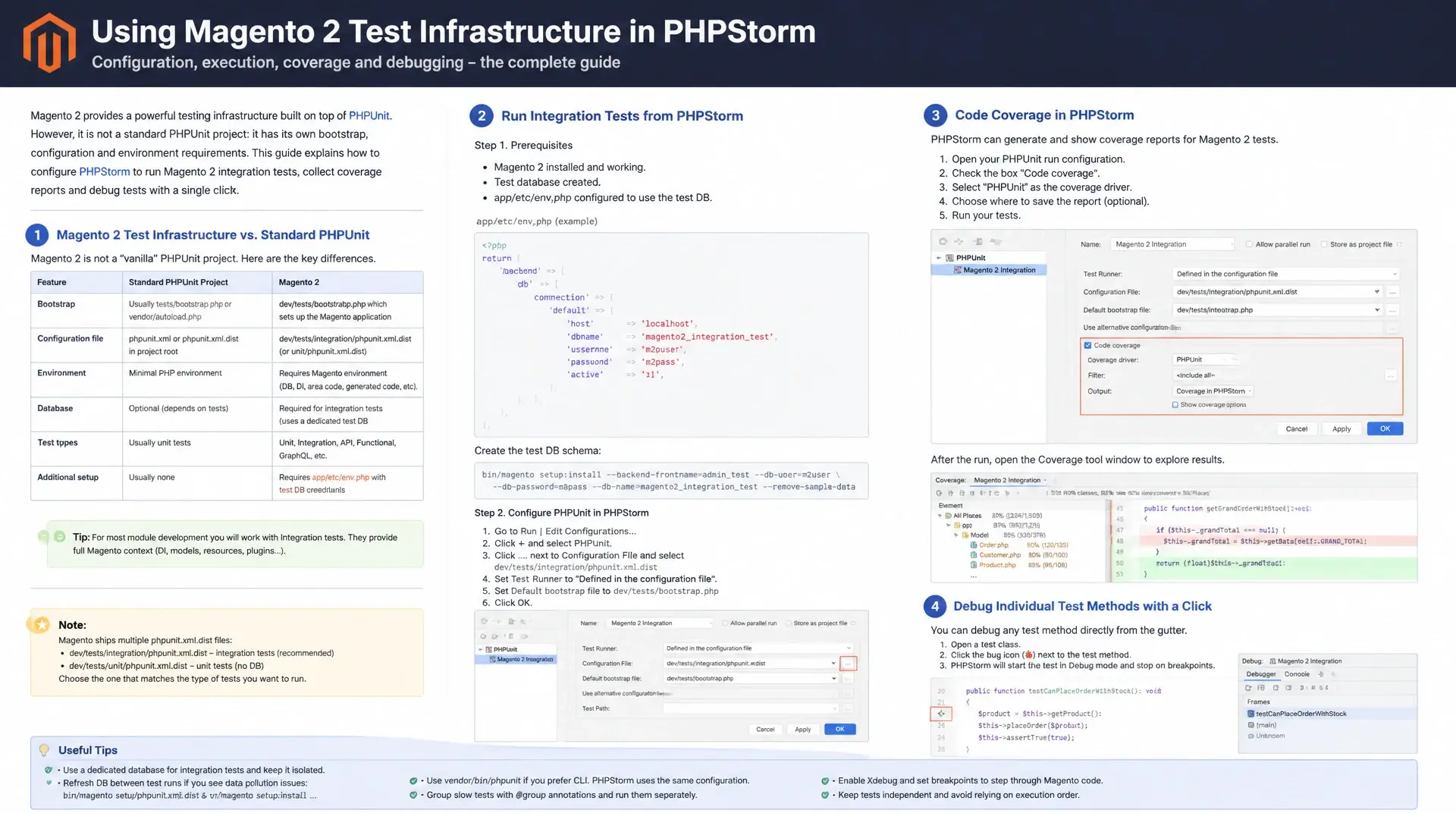Open Configuration File dropdown arrow in Code coverage dialog

pyautogui.click(x=1377, y=291)
